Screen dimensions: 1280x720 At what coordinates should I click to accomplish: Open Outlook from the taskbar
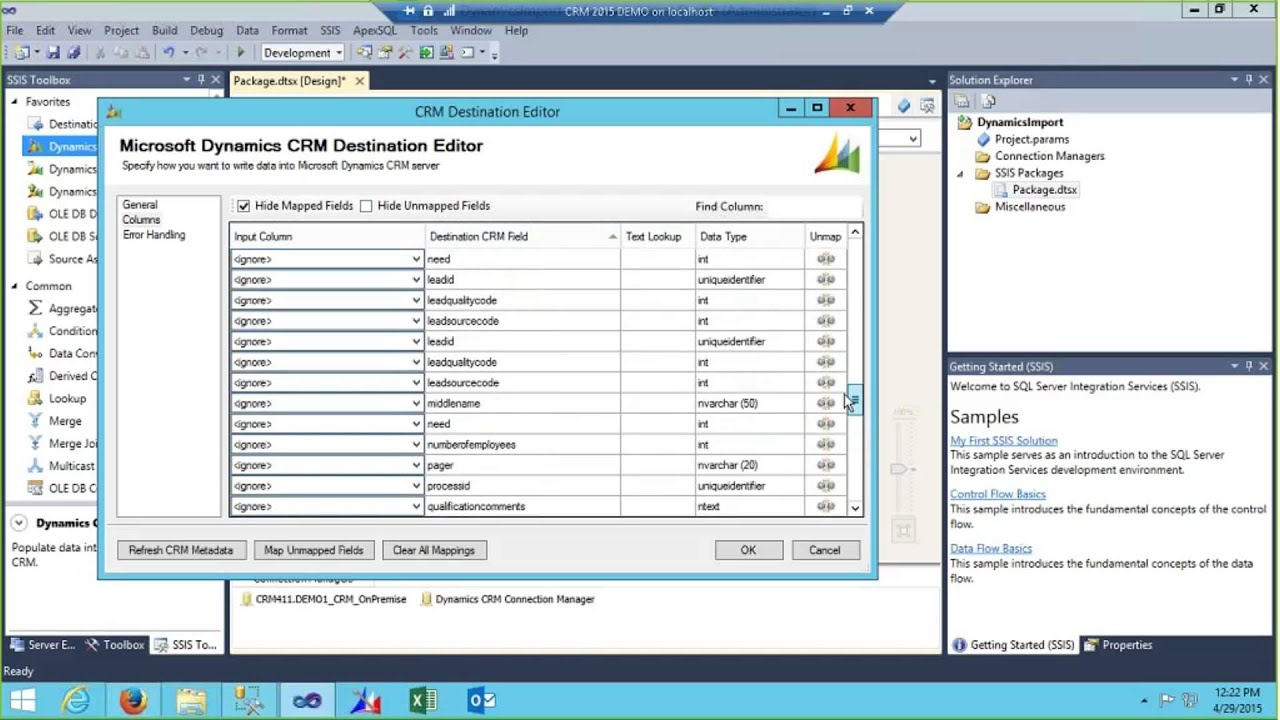tap(481, 701)
